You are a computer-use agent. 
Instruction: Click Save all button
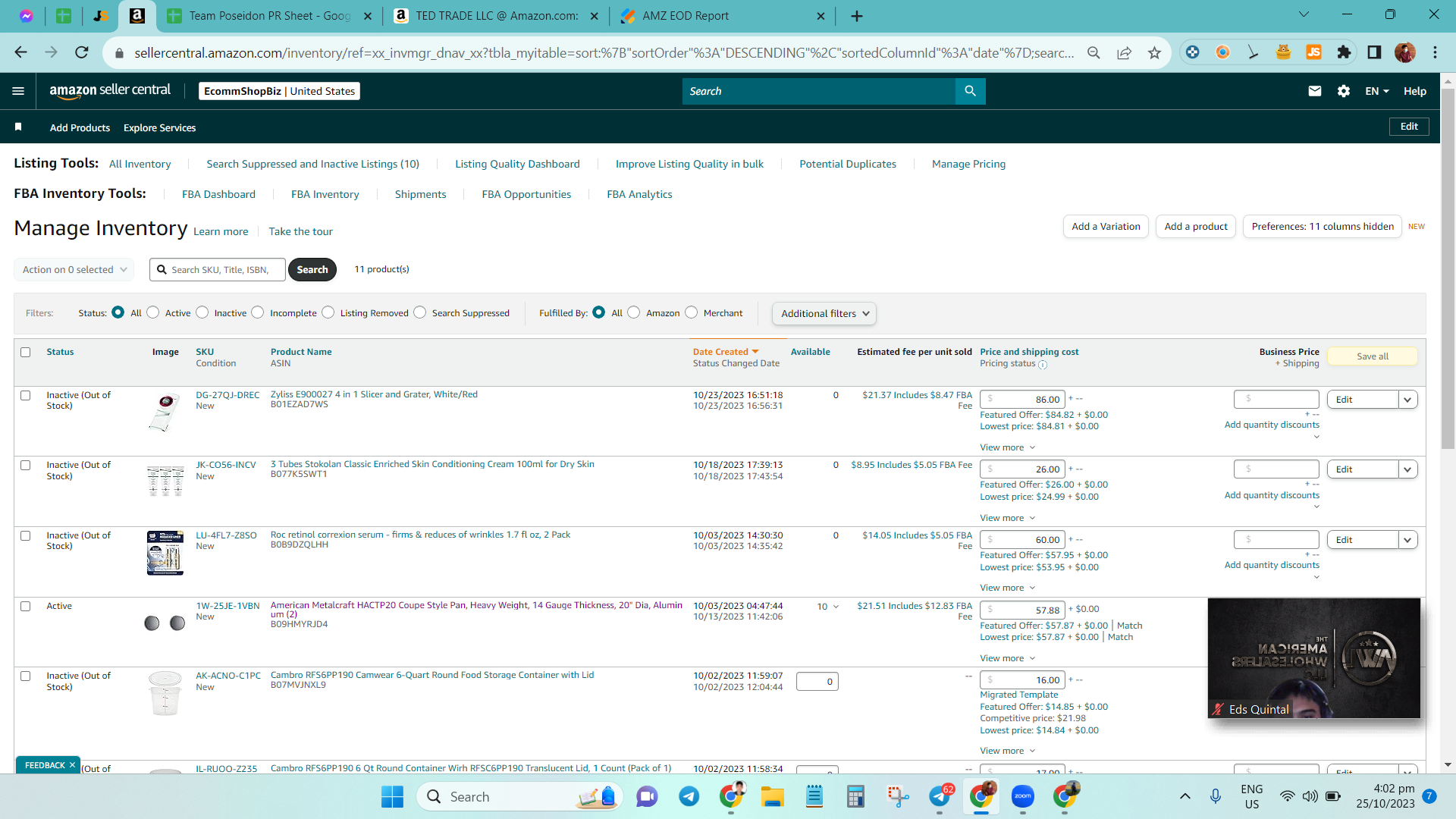pos(1373,356)
